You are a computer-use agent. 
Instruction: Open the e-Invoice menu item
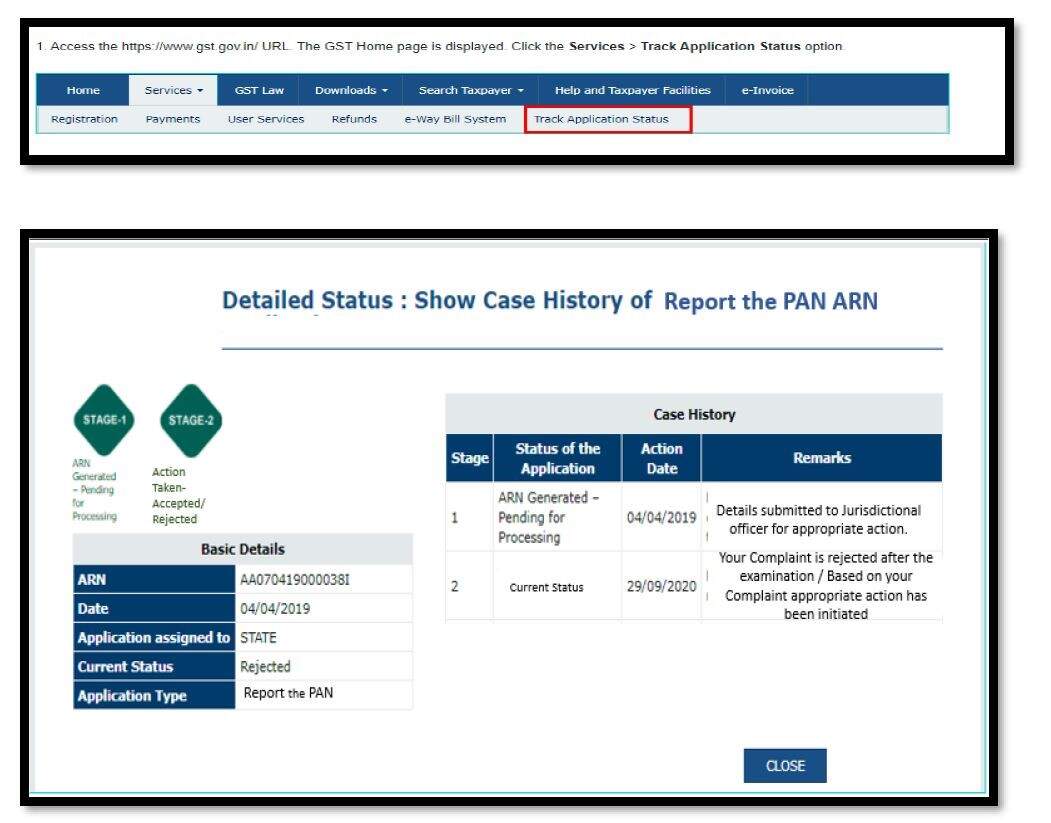pos(767,90)
